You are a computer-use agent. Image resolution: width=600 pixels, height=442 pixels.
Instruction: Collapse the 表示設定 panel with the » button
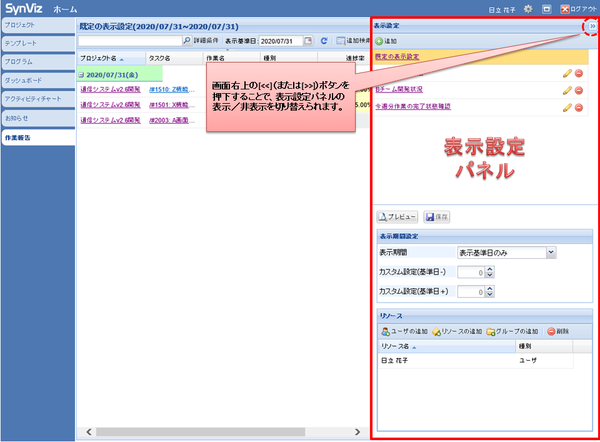(592, 26)
